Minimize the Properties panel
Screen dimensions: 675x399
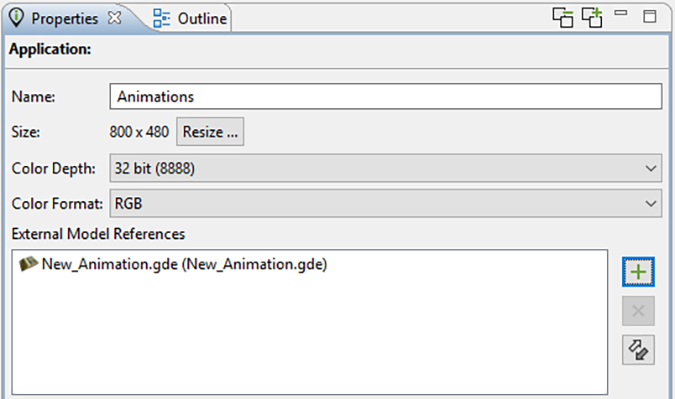(x=621, y=13)
